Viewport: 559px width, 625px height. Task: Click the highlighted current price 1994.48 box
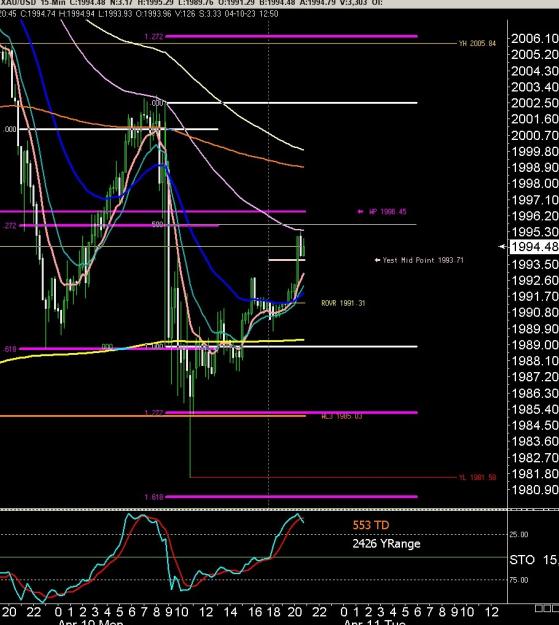pos(534,247)
